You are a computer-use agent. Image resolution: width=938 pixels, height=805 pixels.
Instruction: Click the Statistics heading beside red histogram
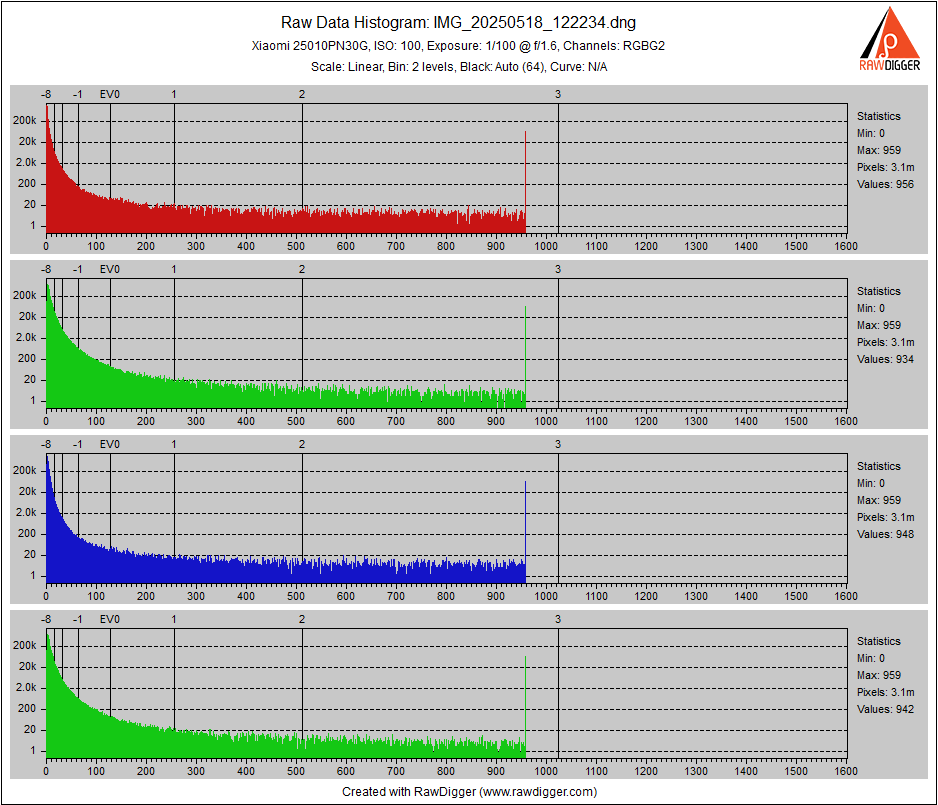coord(879,116)
